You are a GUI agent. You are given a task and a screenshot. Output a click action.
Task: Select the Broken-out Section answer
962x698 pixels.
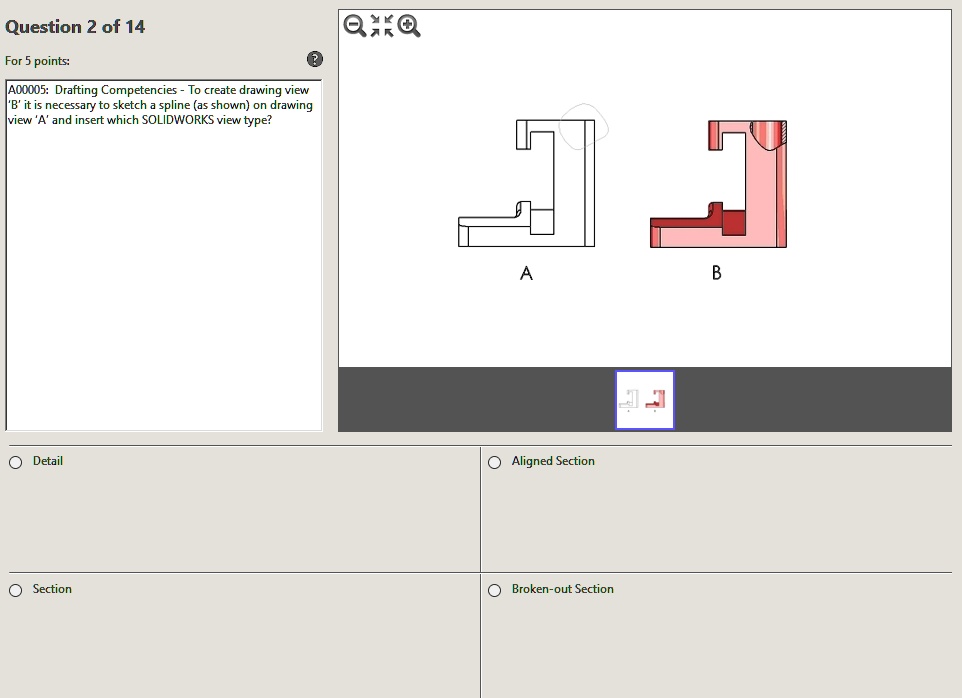click(494, 590)
